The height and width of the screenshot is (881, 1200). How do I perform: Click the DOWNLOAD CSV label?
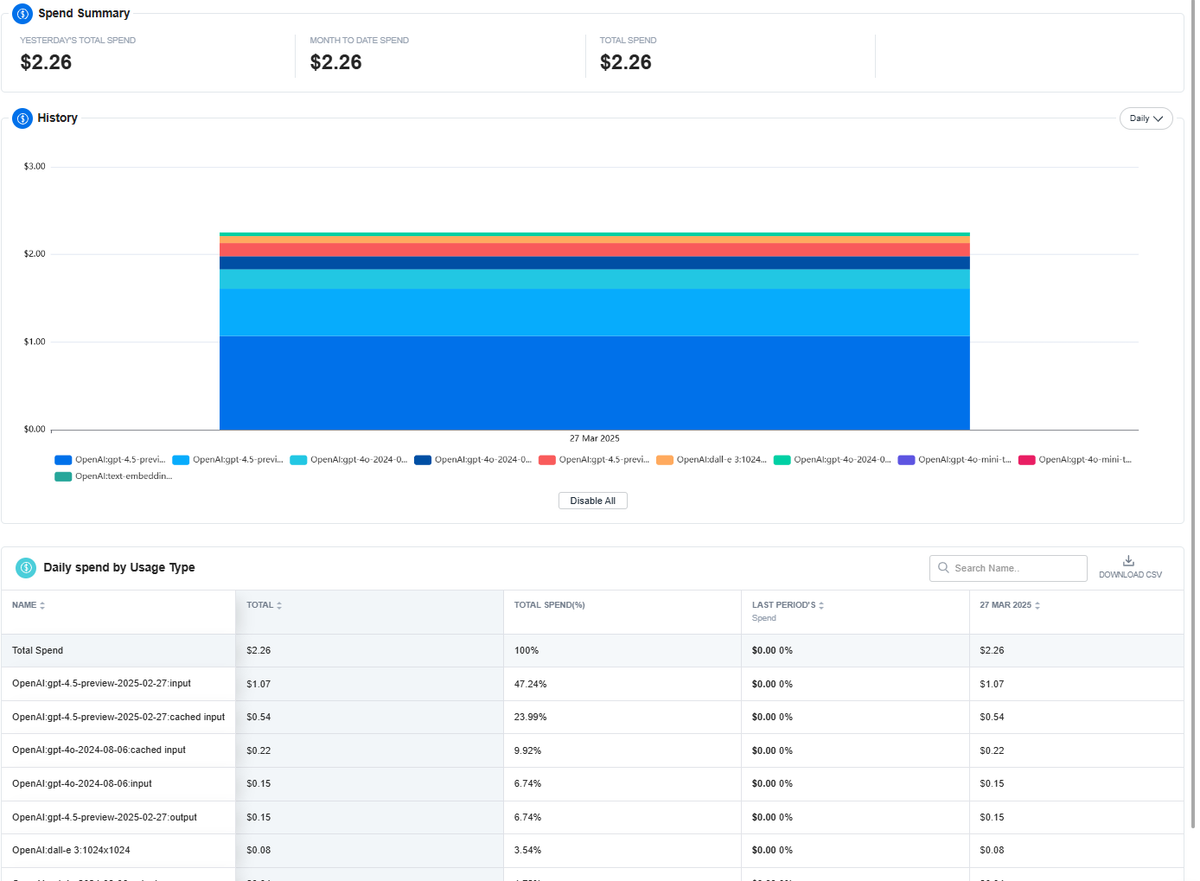[x=1130, y=575]
